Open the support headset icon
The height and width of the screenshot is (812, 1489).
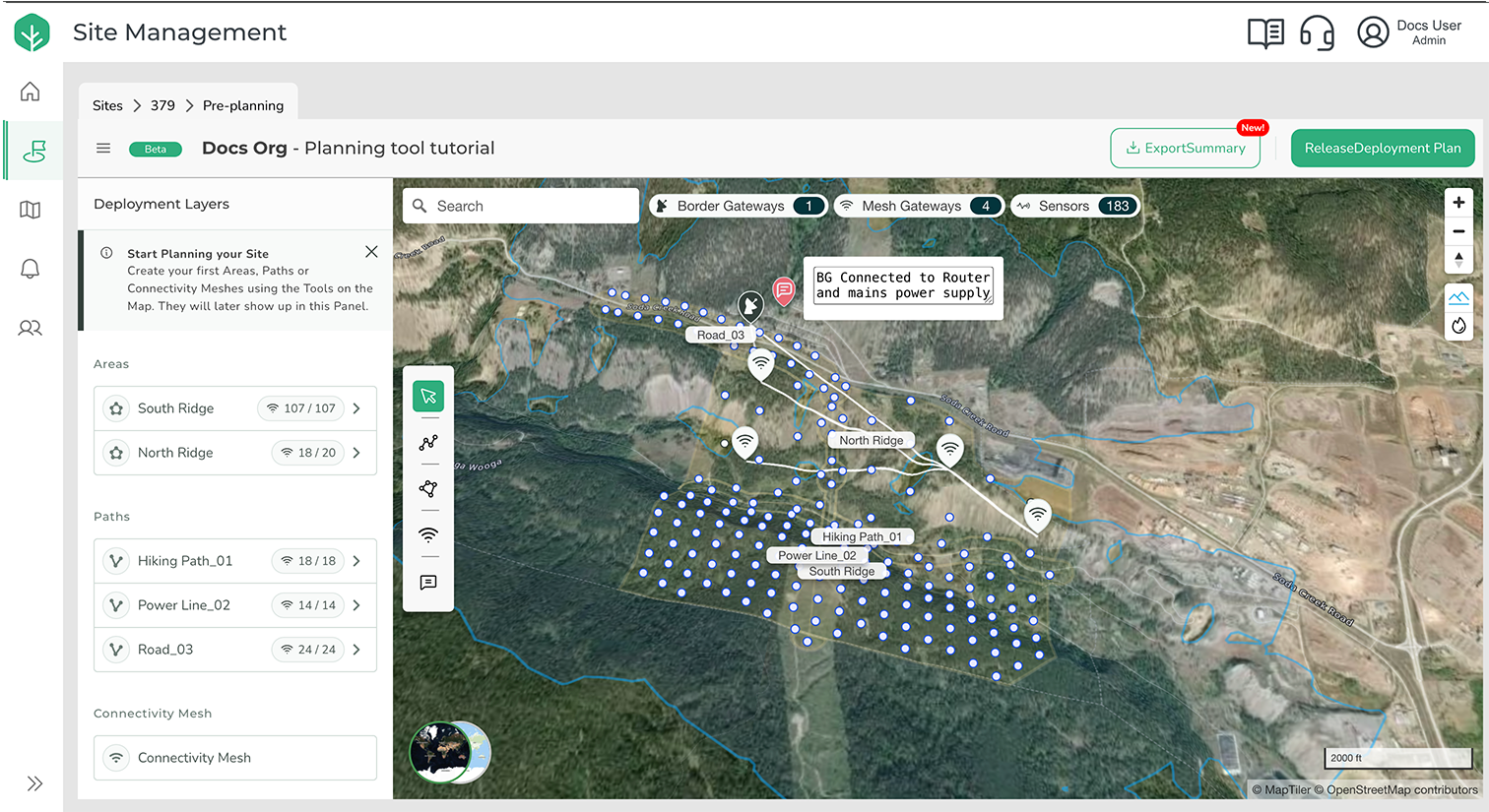(x=1317, y=33)
